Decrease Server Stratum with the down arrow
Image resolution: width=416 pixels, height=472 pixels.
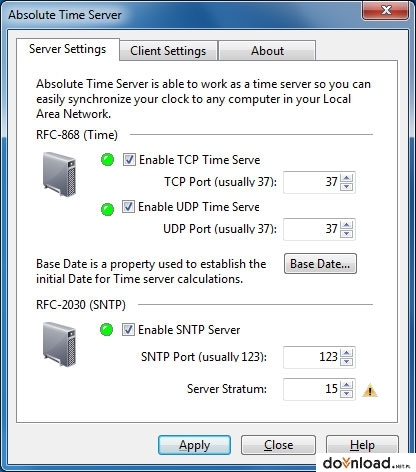[x=347, y=394]
